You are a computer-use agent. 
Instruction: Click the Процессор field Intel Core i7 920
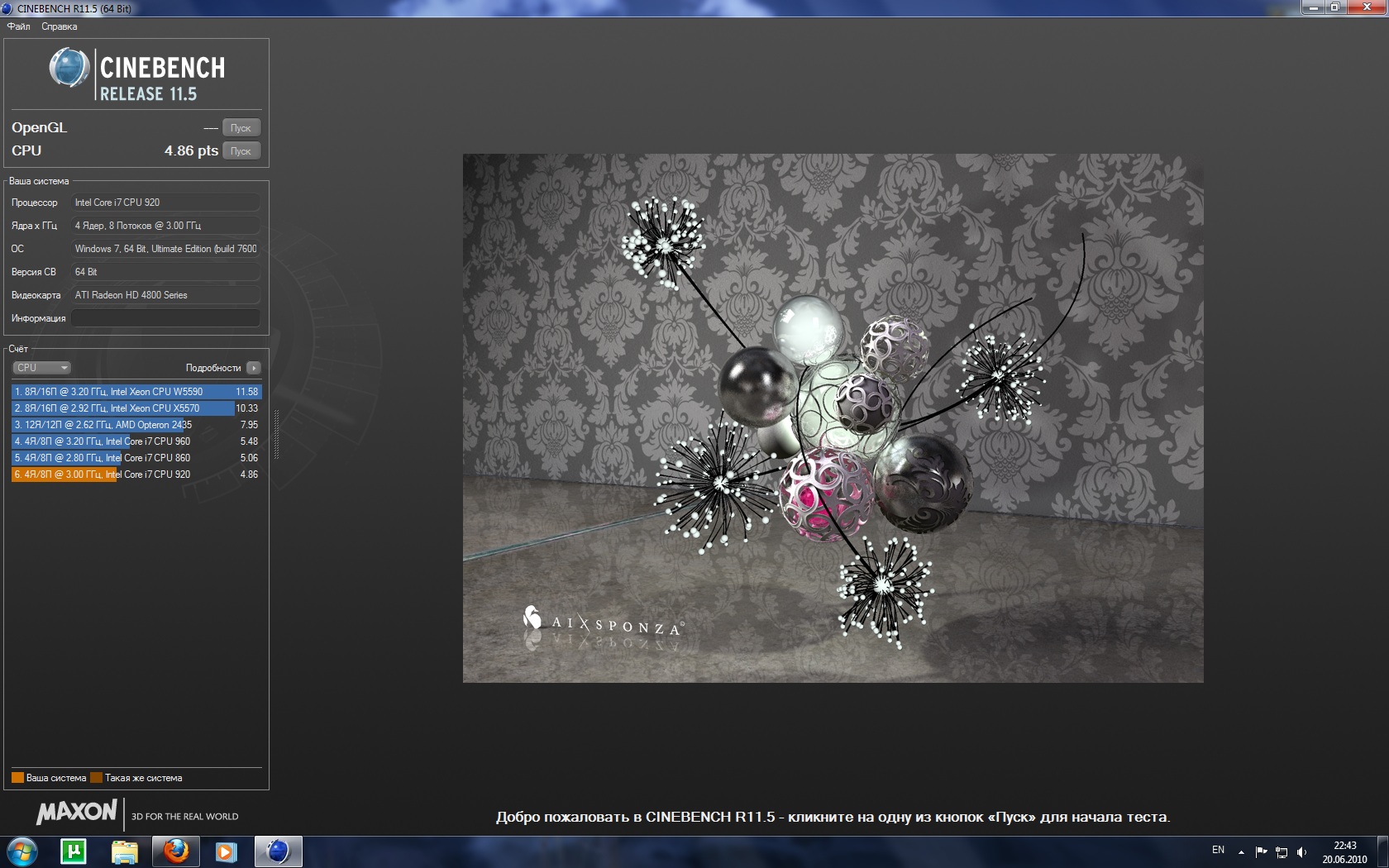coord(165,203)
